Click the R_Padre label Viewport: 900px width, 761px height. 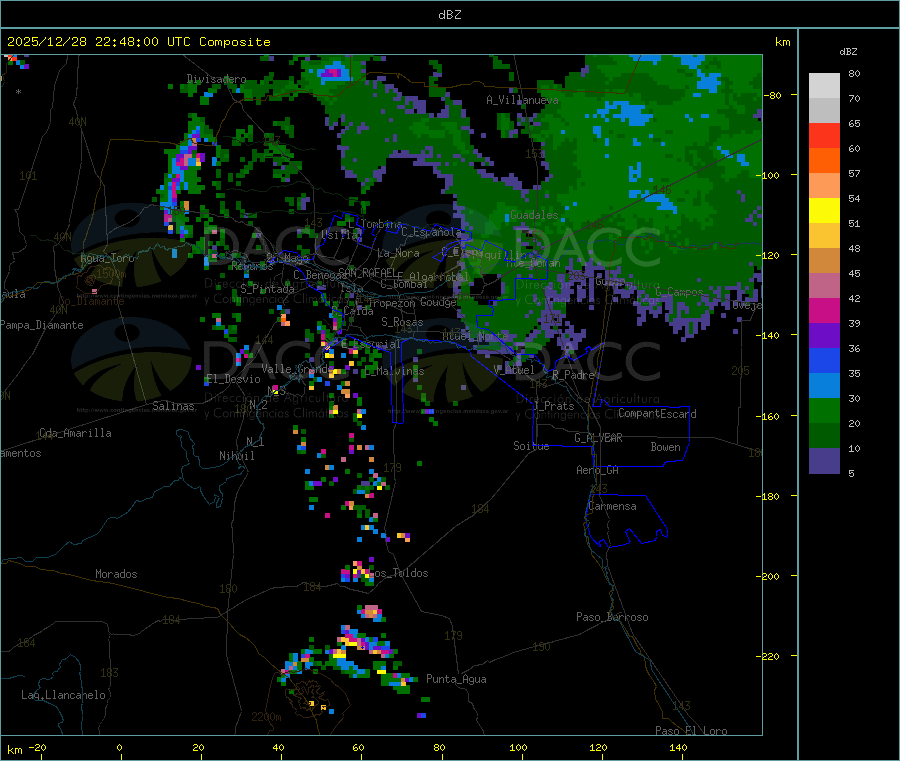click(x=573, y=375)
